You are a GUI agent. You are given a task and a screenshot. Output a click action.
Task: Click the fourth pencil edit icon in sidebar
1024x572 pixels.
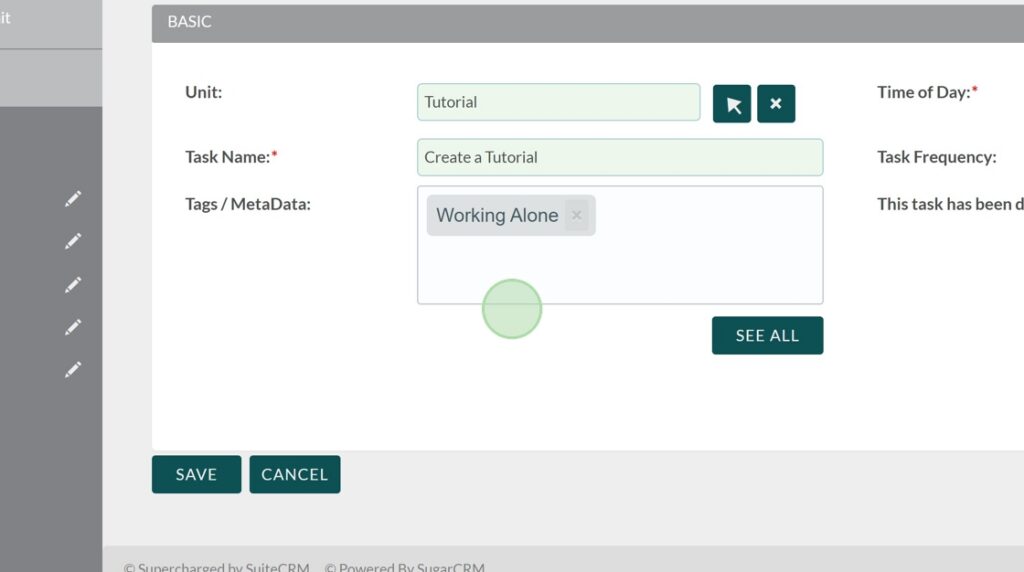point(73,327)
